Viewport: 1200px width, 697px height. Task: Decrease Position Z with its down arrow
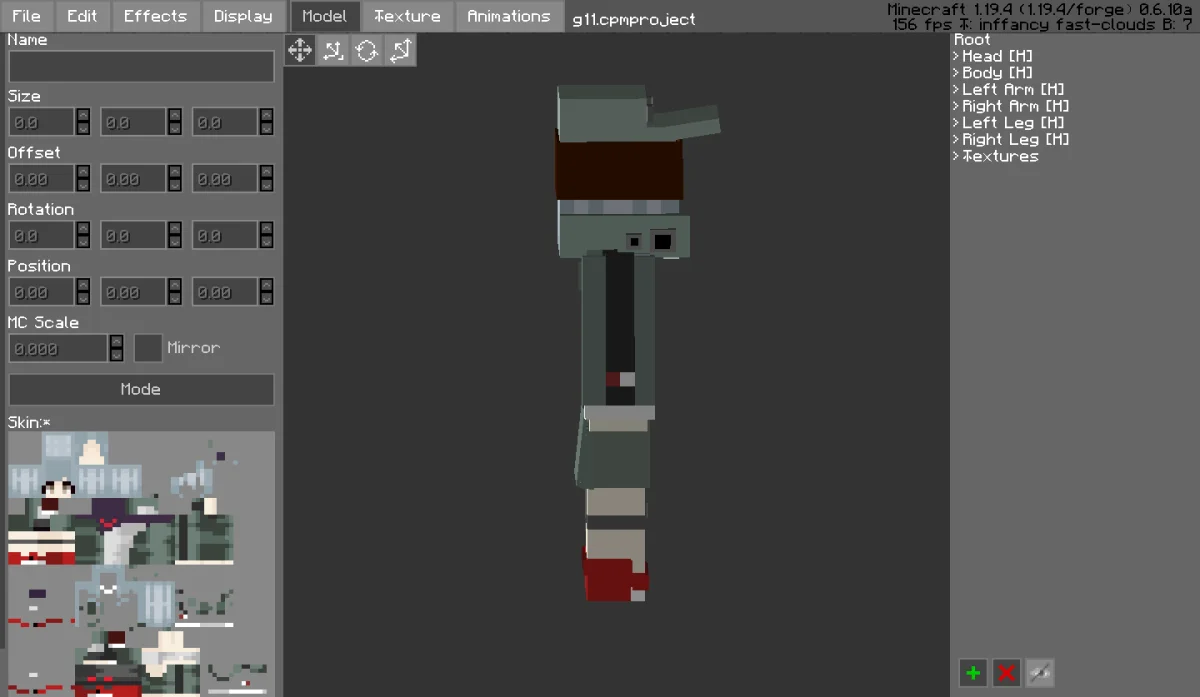pos(267,299)
